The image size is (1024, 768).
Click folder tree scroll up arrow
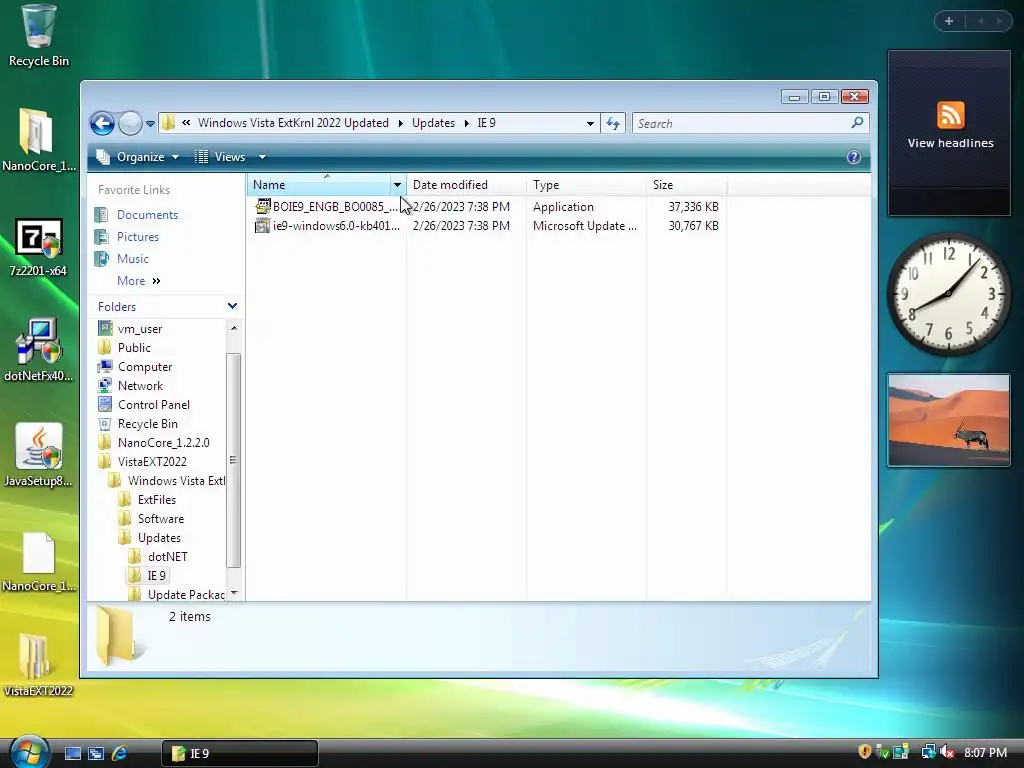(234, 327)
